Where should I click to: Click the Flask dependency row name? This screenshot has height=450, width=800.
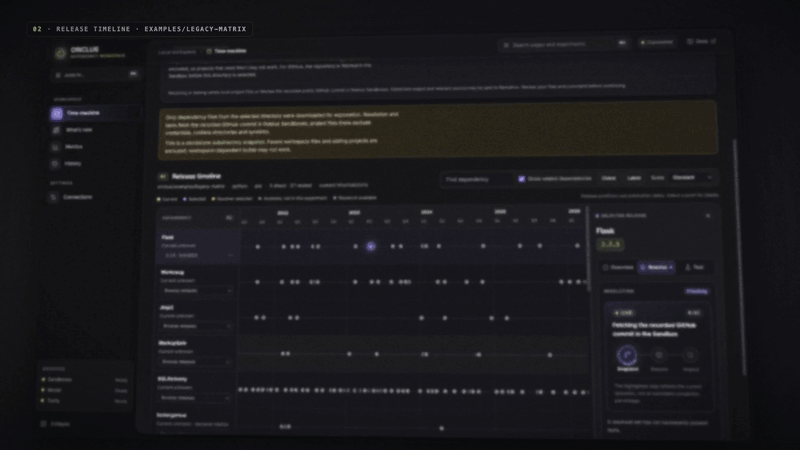[167, 237]
